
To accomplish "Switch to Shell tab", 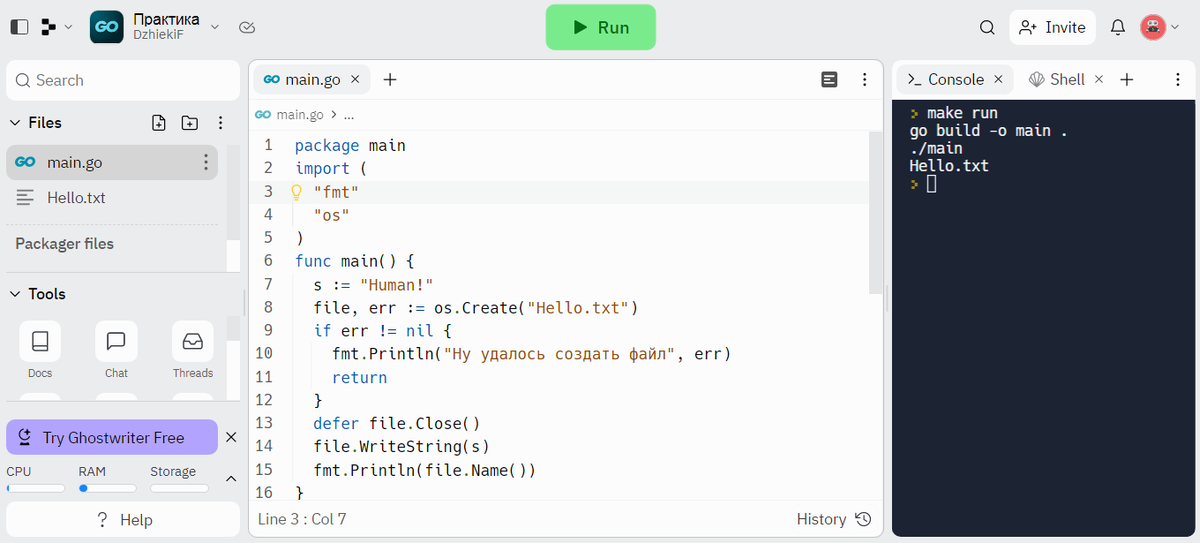I will 1056,80.
